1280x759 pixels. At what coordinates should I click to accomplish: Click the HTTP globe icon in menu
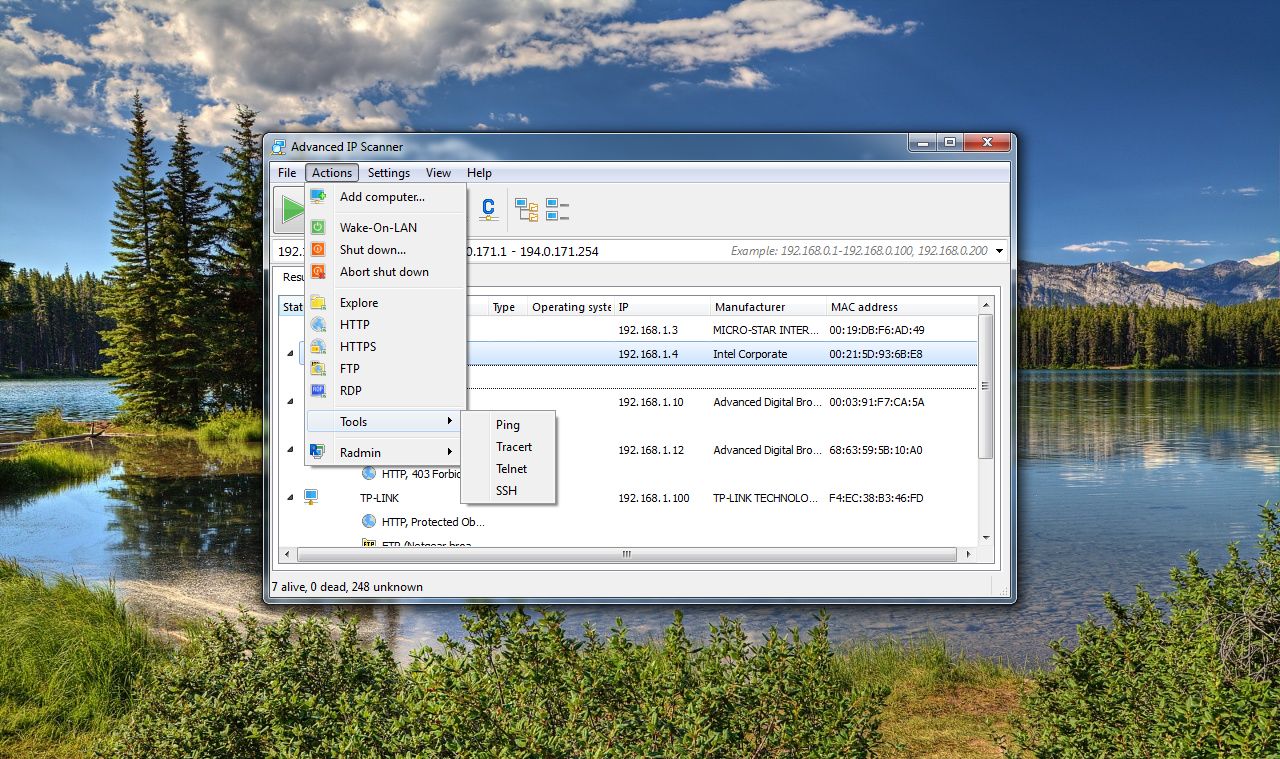point(318,324)
